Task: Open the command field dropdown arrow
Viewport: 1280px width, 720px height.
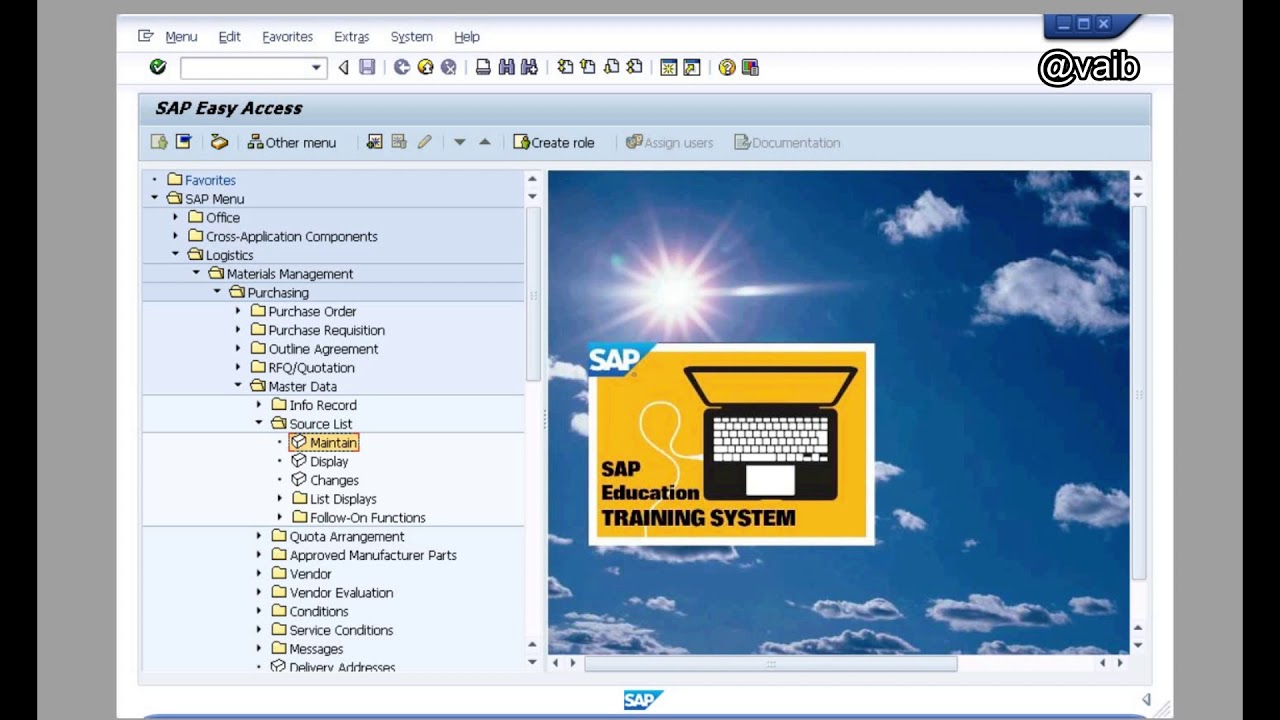Action: (x=316, y=67)
